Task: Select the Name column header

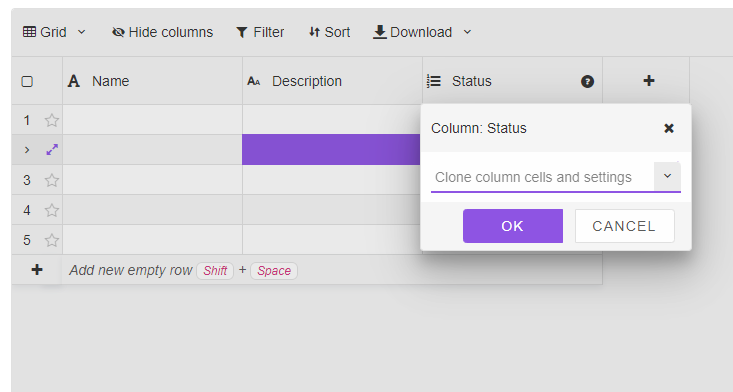Action: pos(152,81)
